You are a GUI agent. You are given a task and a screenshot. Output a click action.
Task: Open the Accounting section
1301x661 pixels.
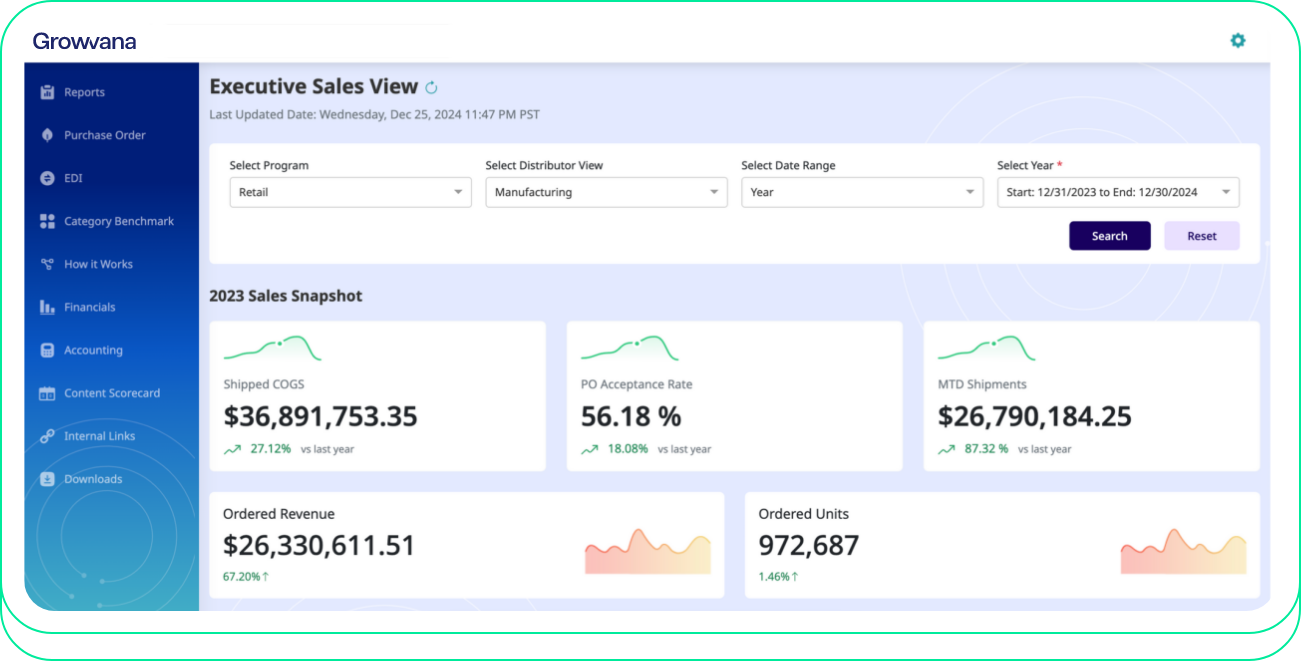[47, 350]
